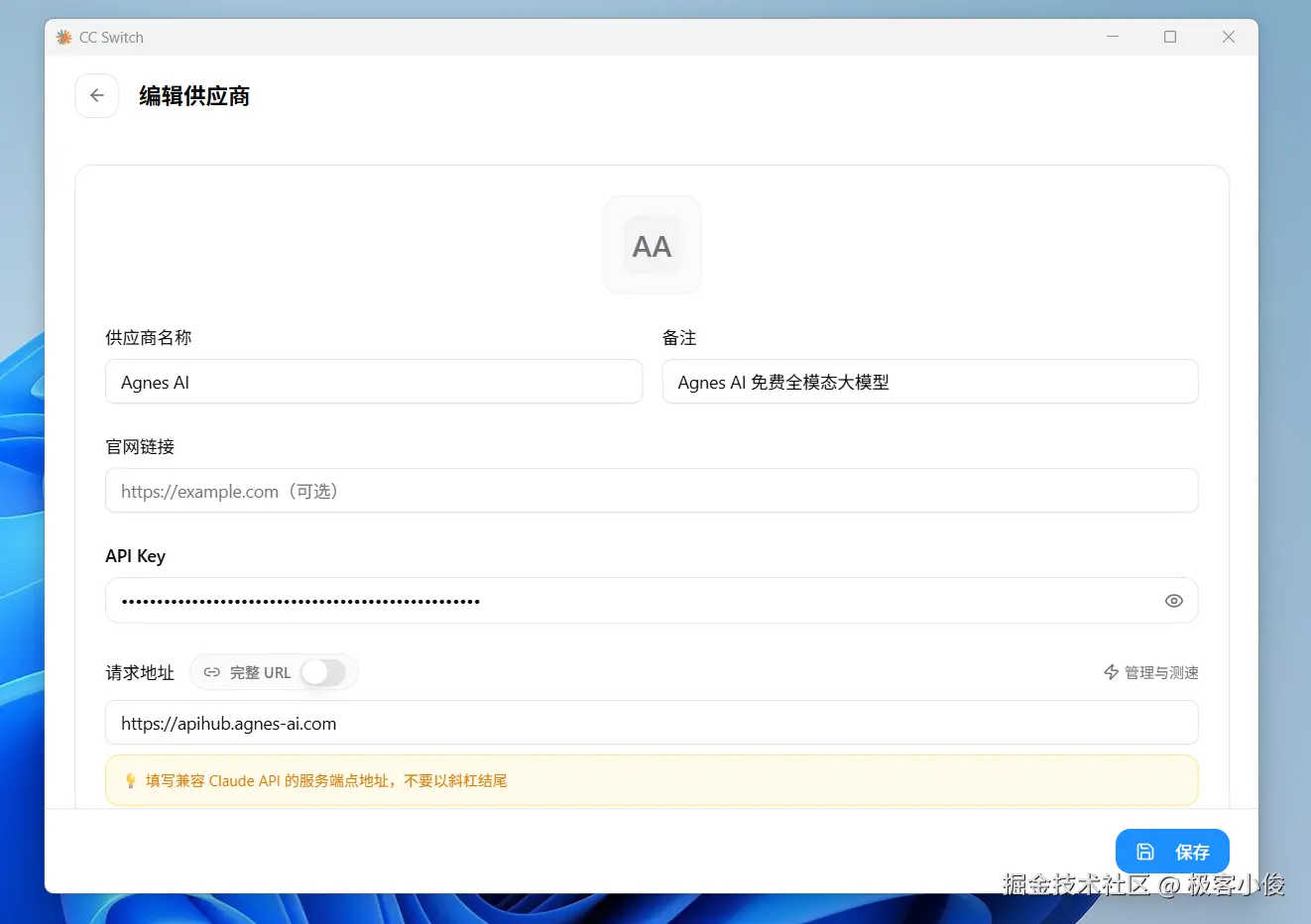Image resolution: width=1311 pixels, height=924 pixels.
Task: Click into the masked API Key field
Action: [x=652, y=601]
